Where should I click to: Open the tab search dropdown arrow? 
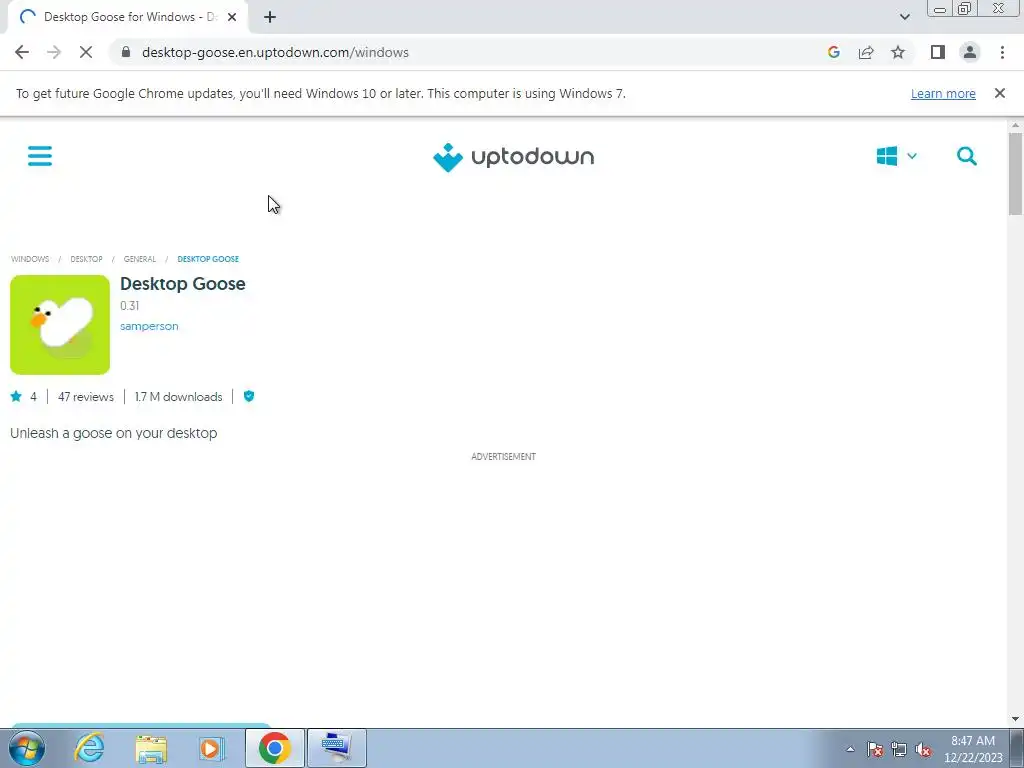coord(904,17)
